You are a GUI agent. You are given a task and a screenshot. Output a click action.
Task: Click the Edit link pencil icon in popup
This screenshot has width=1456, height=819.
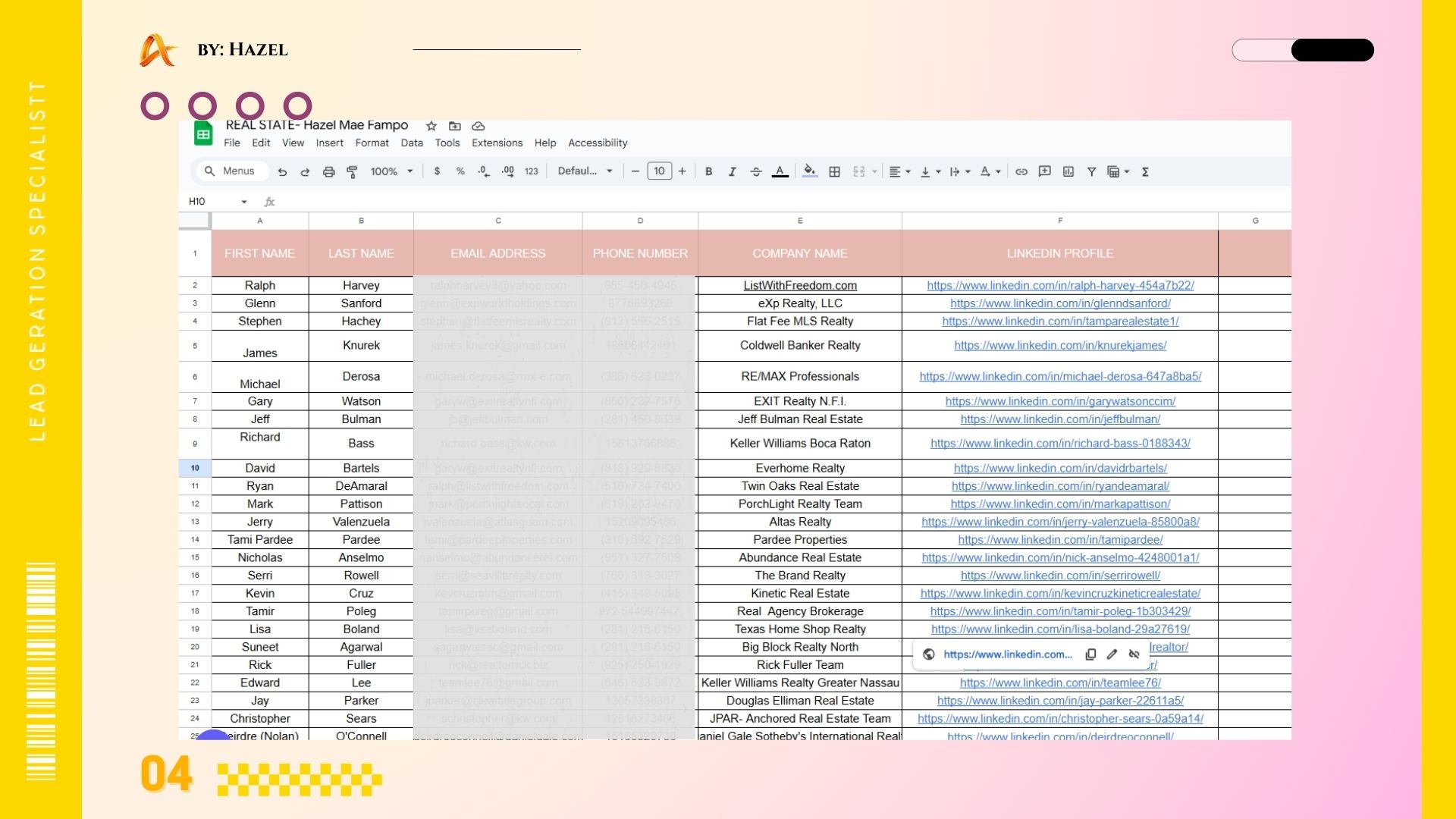(x=1112, y=654)
